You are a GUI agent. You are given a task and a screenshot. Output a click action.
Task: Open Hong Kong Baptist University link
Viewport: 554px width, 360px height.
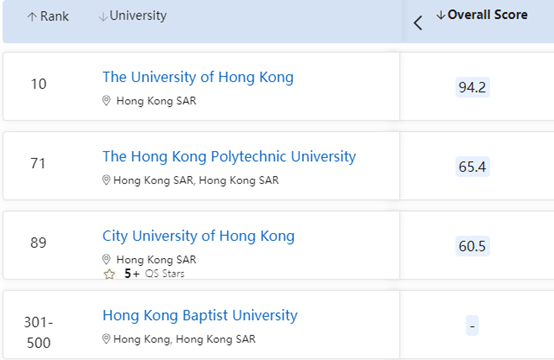coord(200,316)
